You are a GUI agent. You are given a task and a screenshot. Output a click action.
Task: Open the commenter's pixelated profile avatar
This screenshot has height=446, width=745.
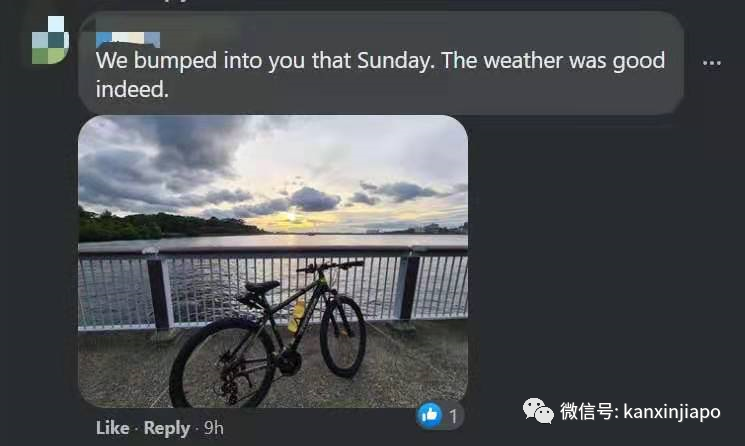click(x=50, y=40)
